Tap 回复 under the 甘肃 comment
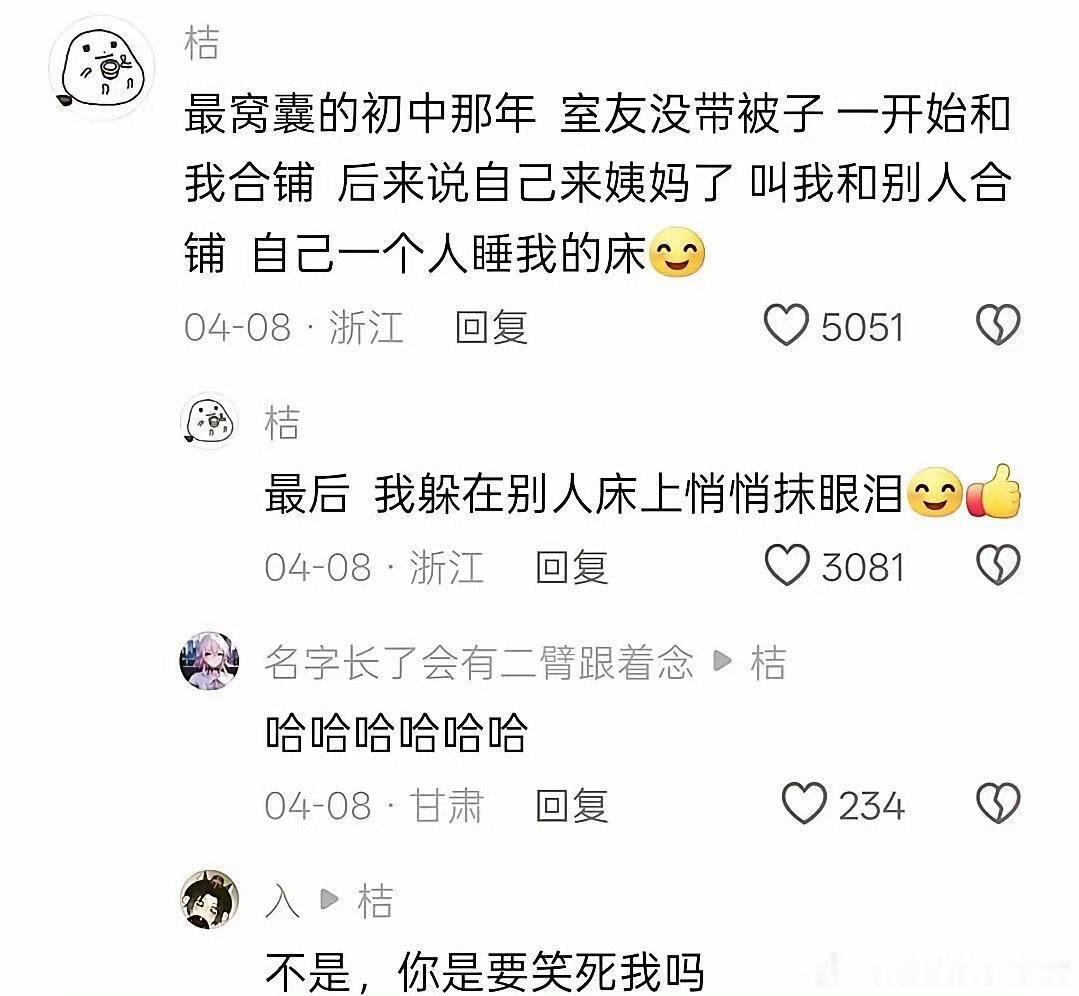 click(x=572, y=805)
